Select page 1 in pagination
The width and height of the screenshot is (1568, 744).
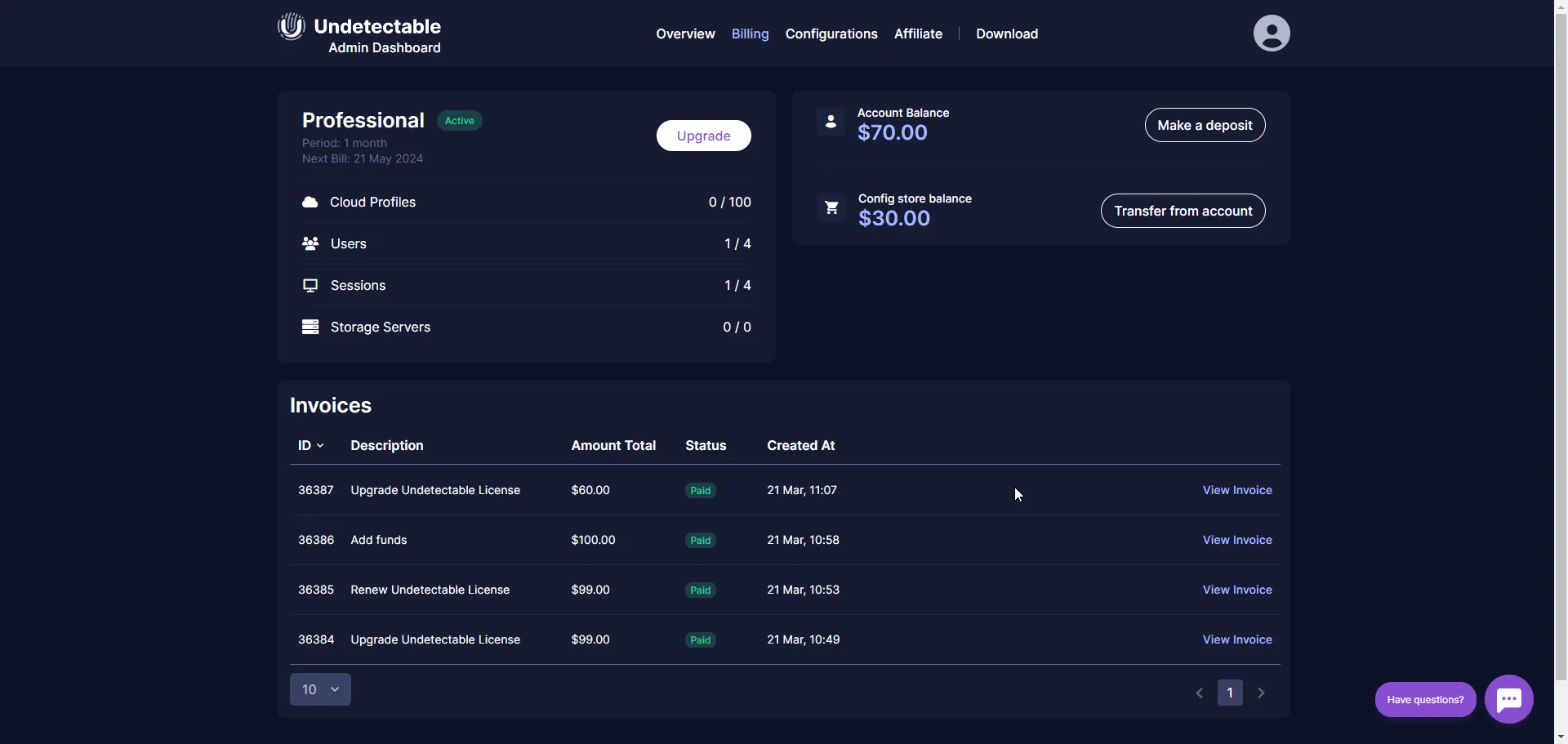(x=1230, y=693)
